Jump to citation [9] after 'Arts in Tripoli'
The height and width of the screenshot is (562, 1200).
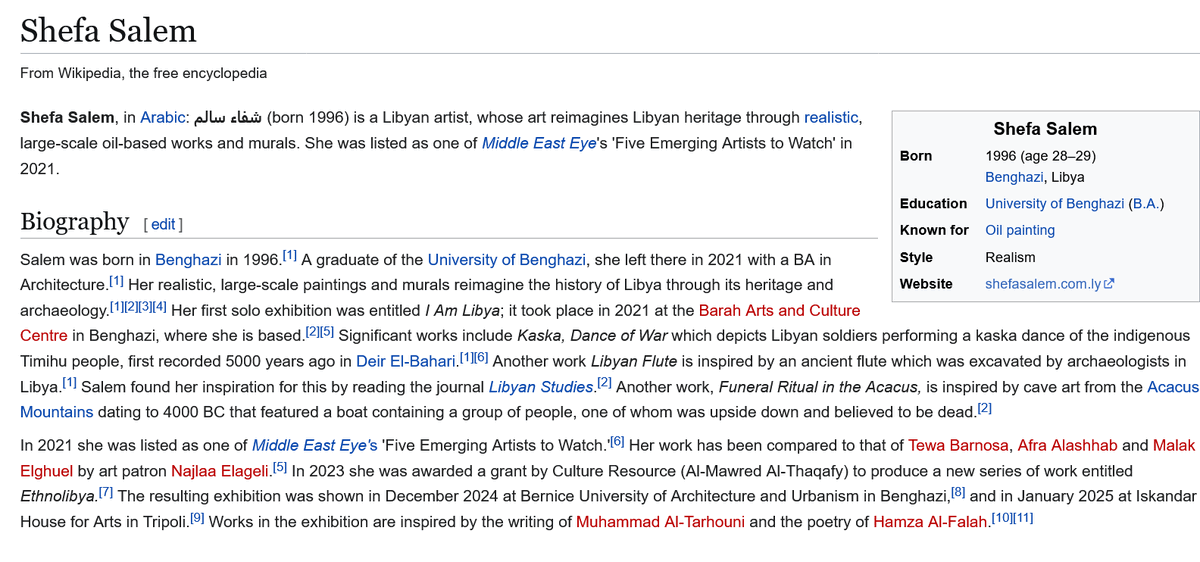pyautogui.click(x=197, y=516)
